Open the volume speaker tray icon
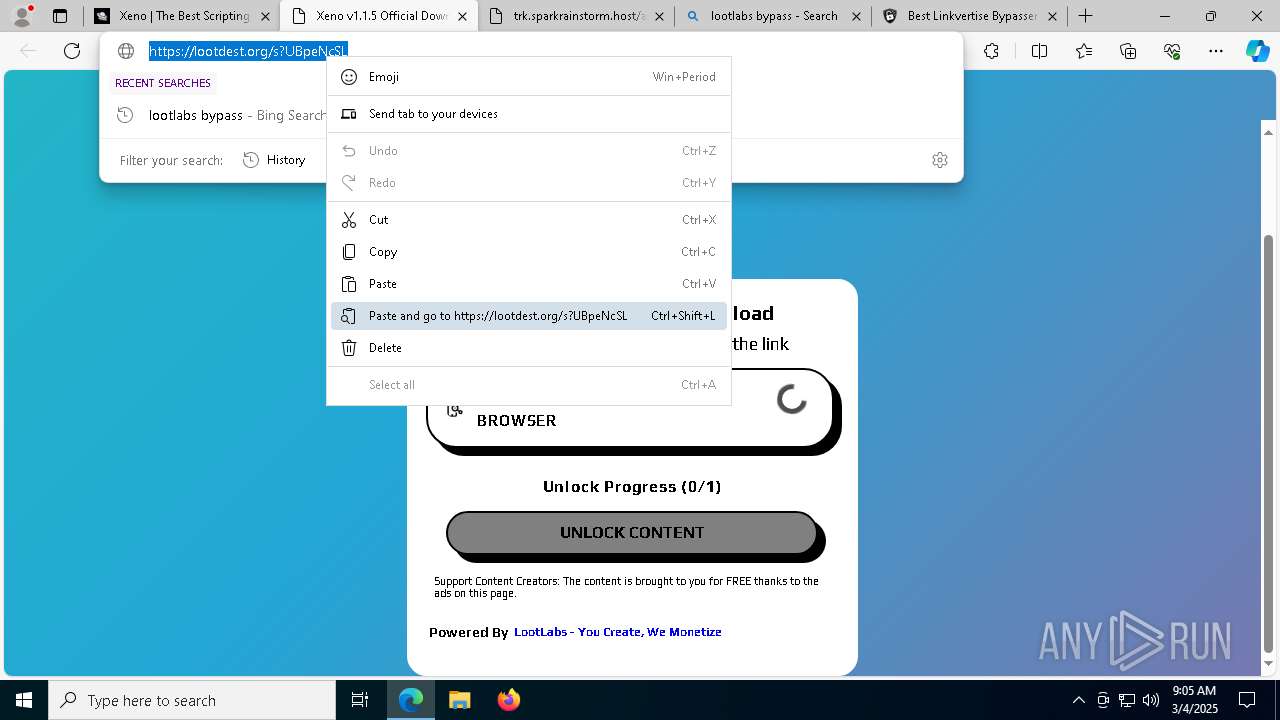The height and width of the screenshot is (720, 1280). coord(1150,700)
